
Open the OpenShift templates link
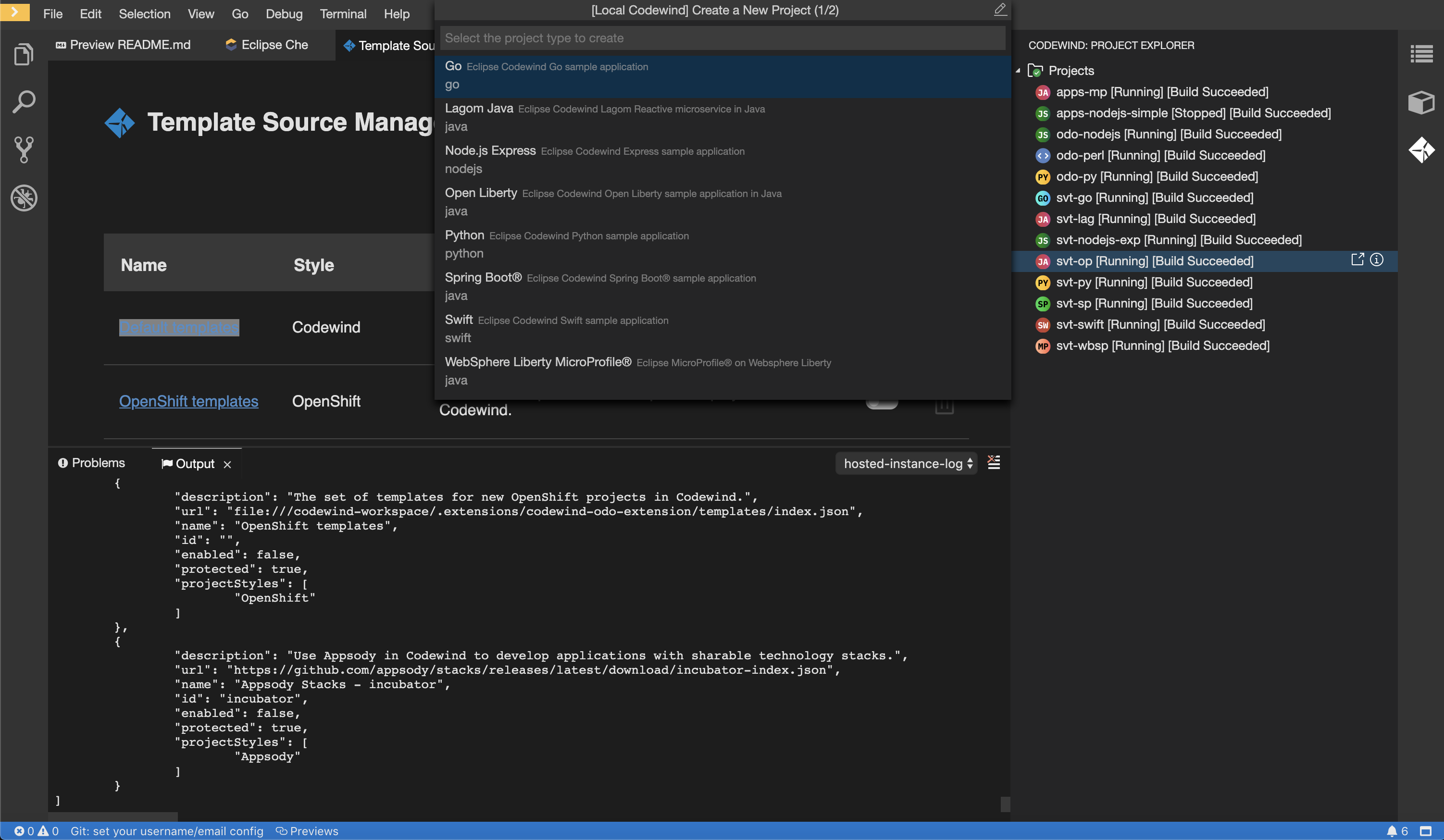click(188, 401)
